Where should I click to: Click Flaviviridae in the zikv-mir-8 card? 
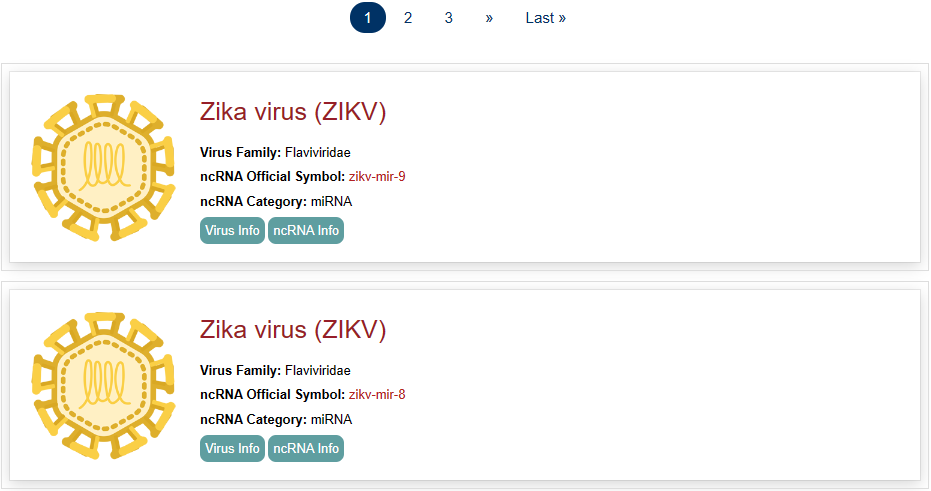318,371
